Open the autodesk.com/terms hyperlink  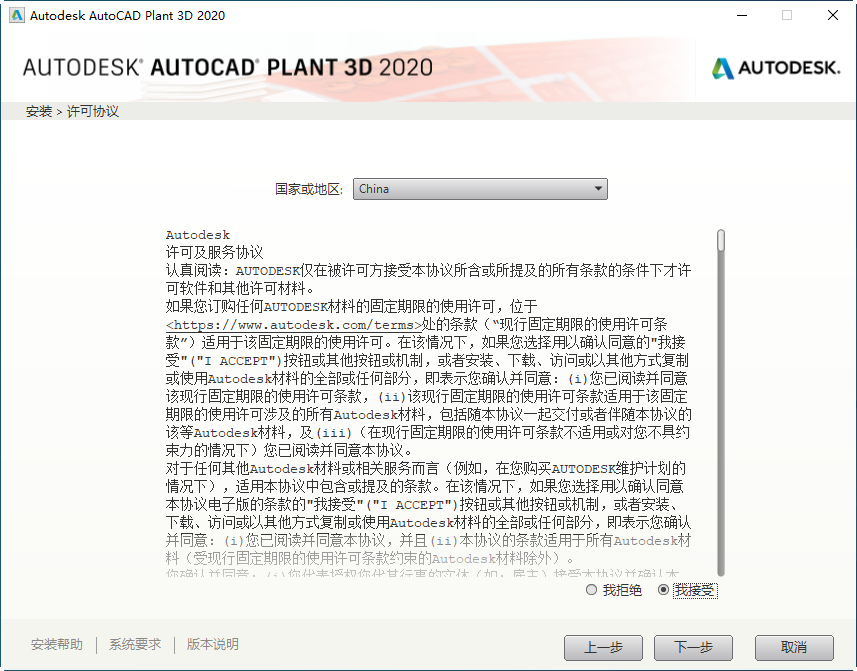coord(294,325)
